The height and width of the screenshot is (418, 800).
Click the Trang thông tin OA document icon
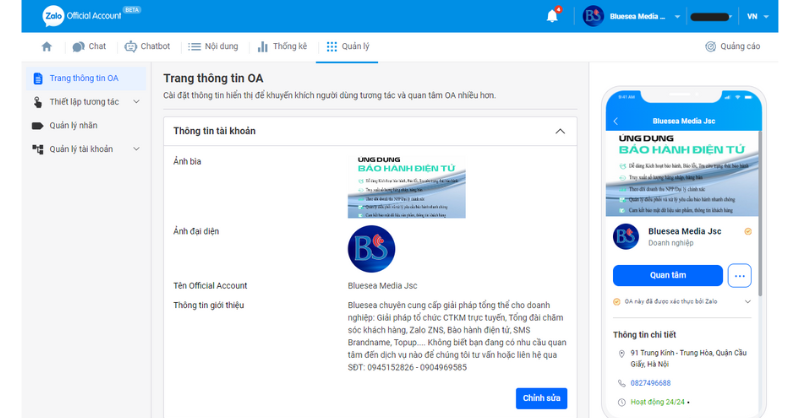[38, 79]
